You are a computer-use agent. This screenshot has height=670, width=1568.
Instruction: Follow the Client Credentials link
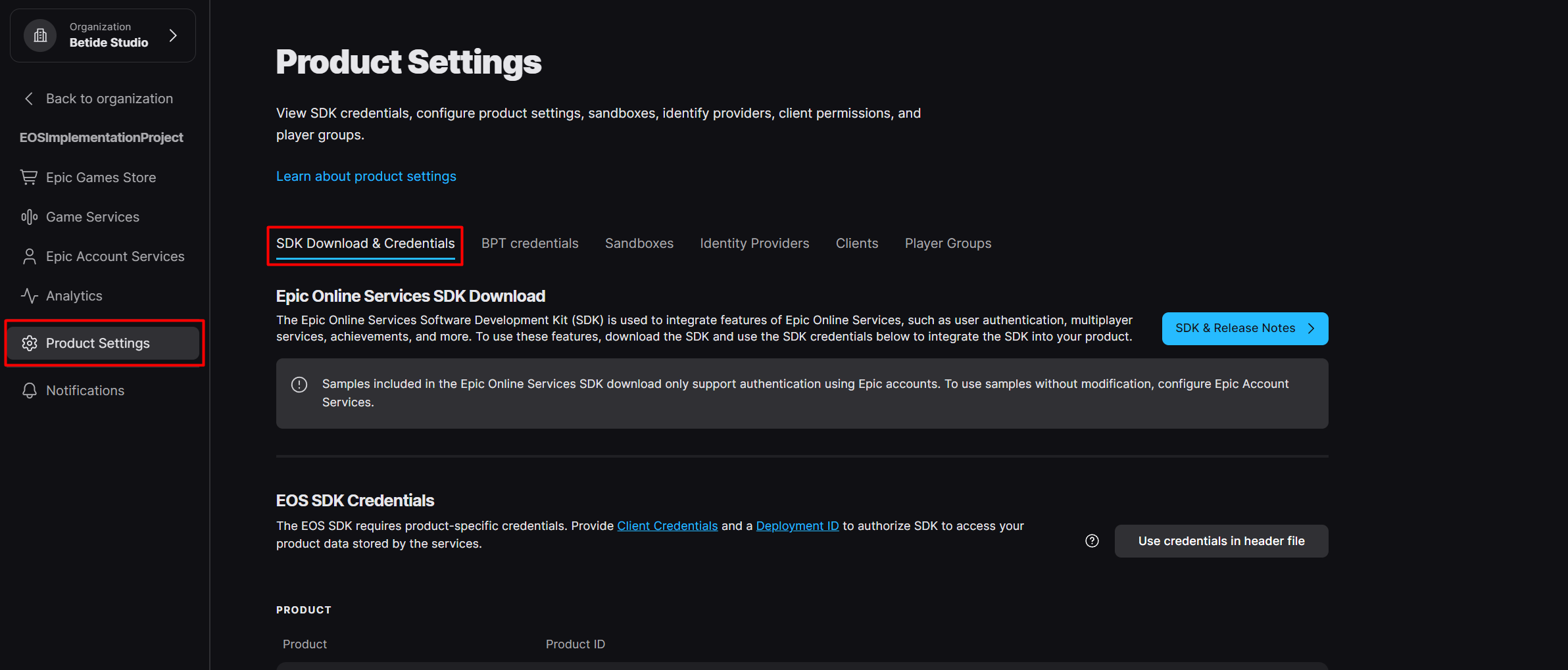pyautogui.click(x=667, y=526)
